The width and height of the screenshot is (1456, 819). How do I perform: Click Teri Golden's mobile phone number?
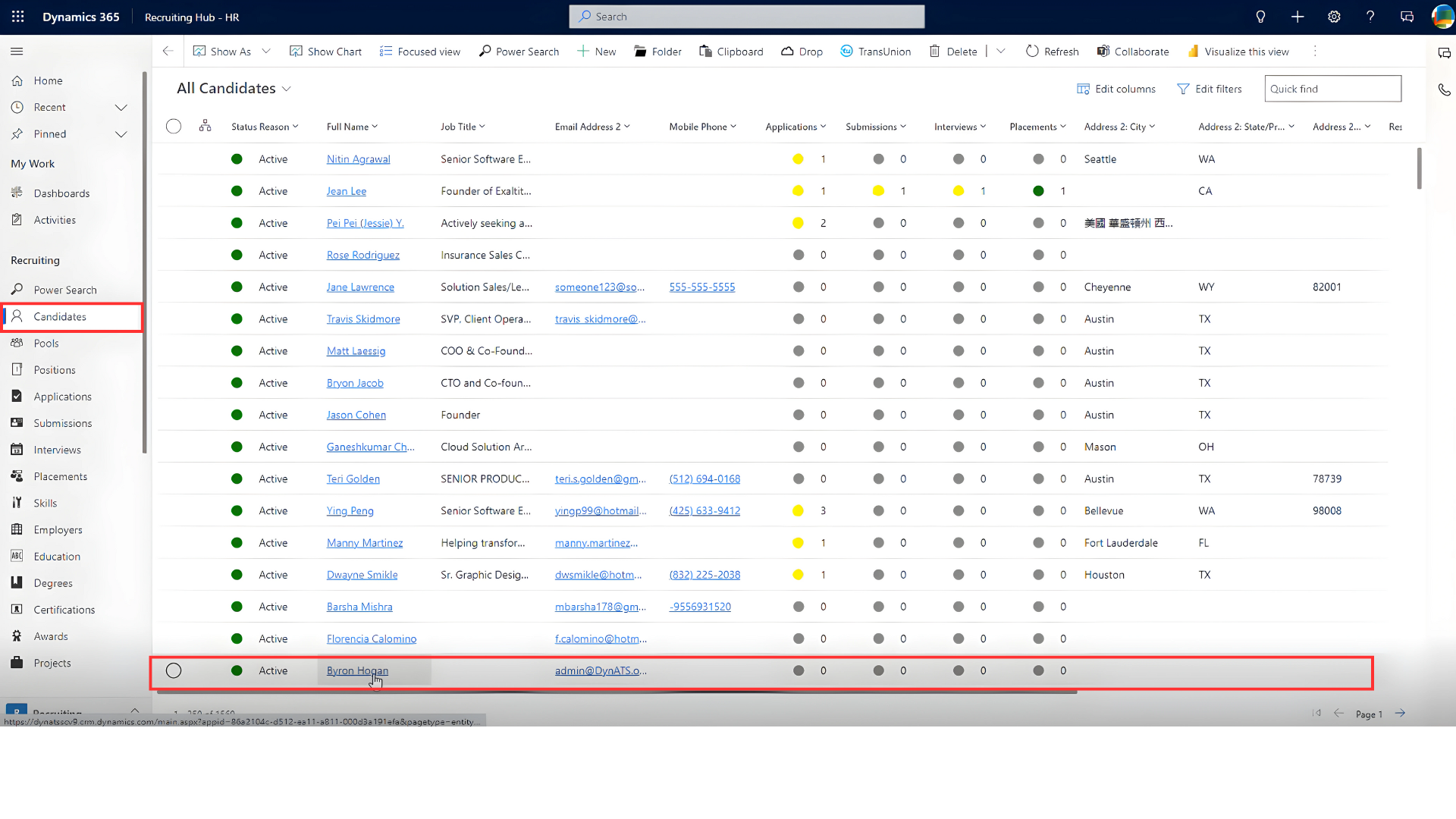coord(704,479)
